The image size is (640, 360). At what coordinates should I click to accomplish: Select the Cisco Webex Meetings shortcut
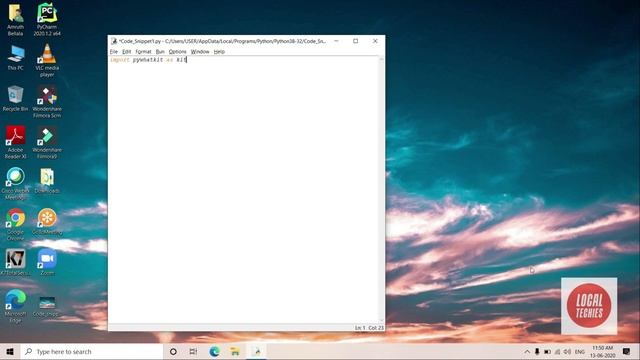click(x=16, y=183)
